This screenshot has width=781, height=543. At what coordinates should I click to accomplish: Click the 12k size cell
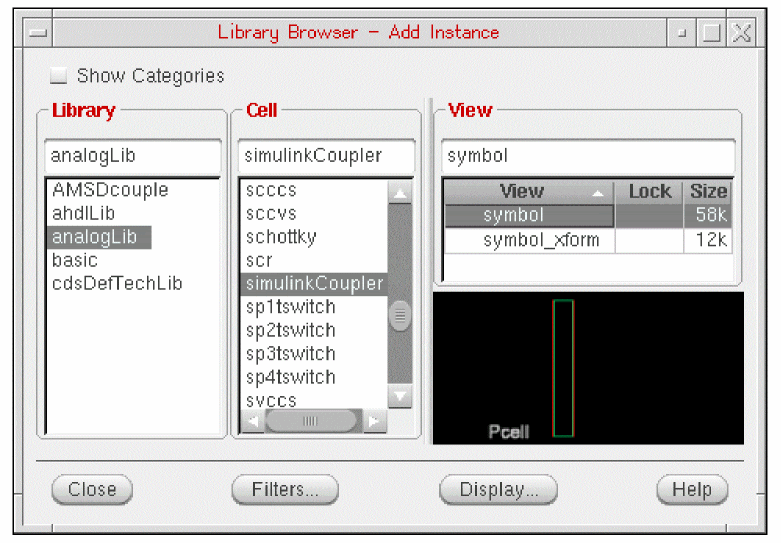coord(708,240)
